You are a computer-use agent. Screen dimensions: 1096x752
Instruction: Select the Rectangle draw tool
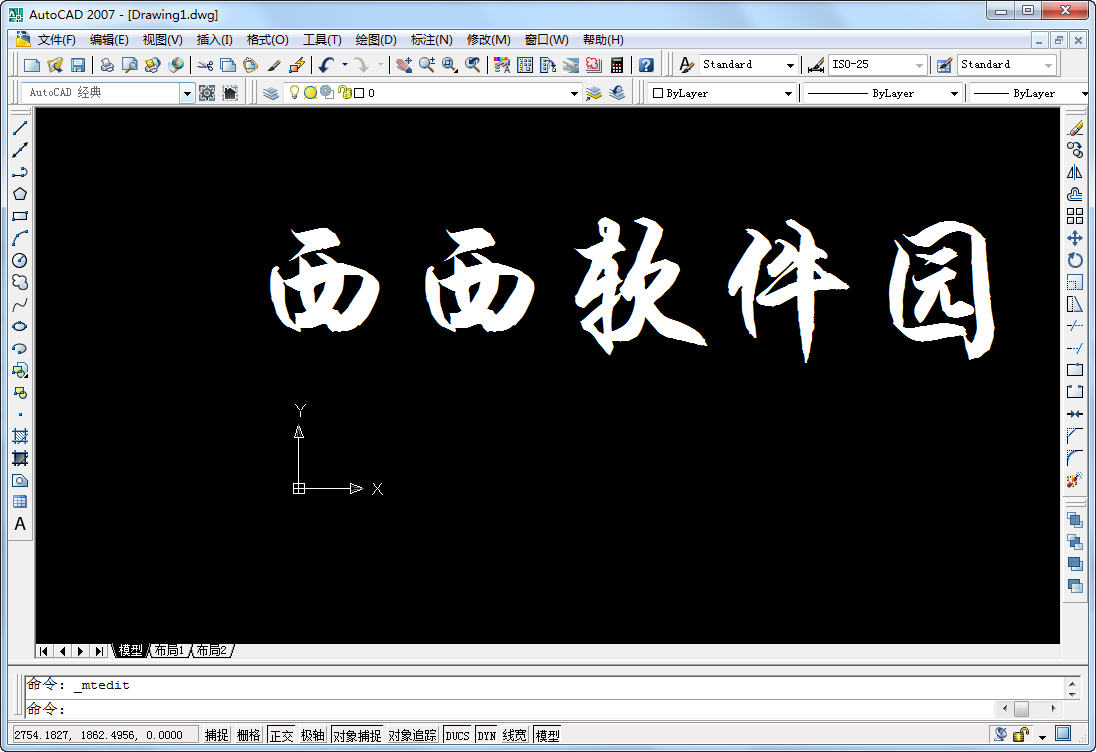coord(20,216)
